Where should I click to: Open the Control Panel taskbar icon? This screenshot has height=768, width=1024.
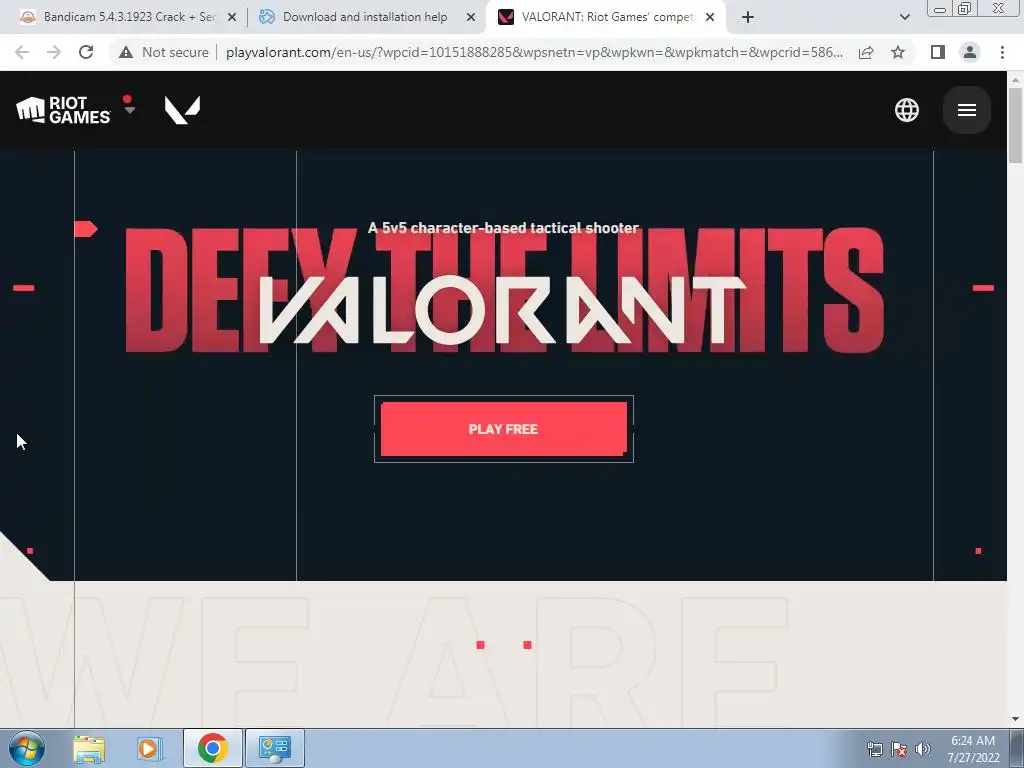tap(274, 748)
